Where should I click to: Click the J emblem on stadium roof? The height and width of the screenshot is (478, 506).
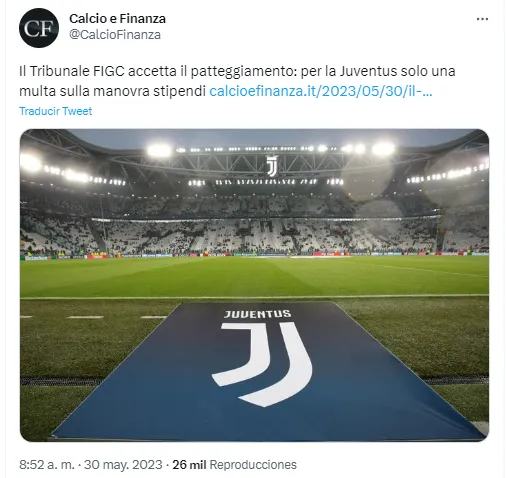click(x=272, y=166)
